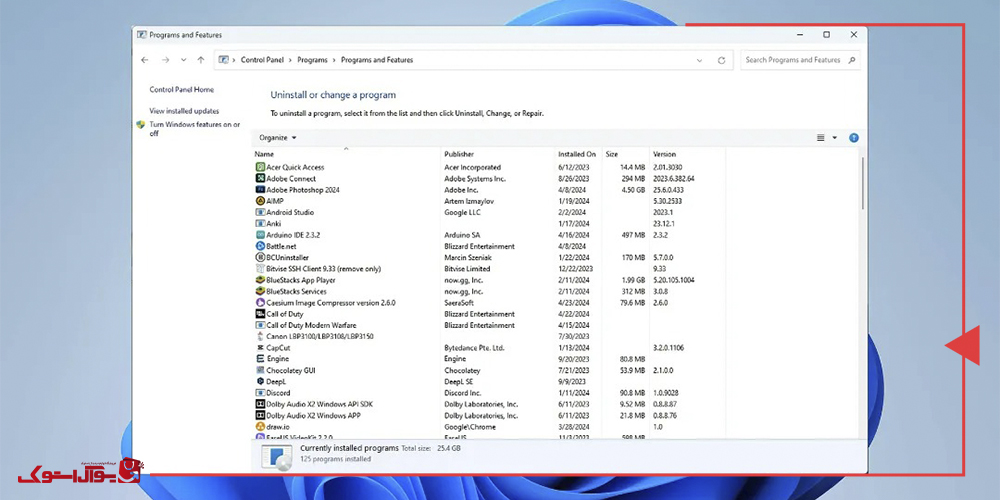Screen dimensions: 1000x500
Task: Open the recent locations dropdown arrow
Action: coord(184,60)
